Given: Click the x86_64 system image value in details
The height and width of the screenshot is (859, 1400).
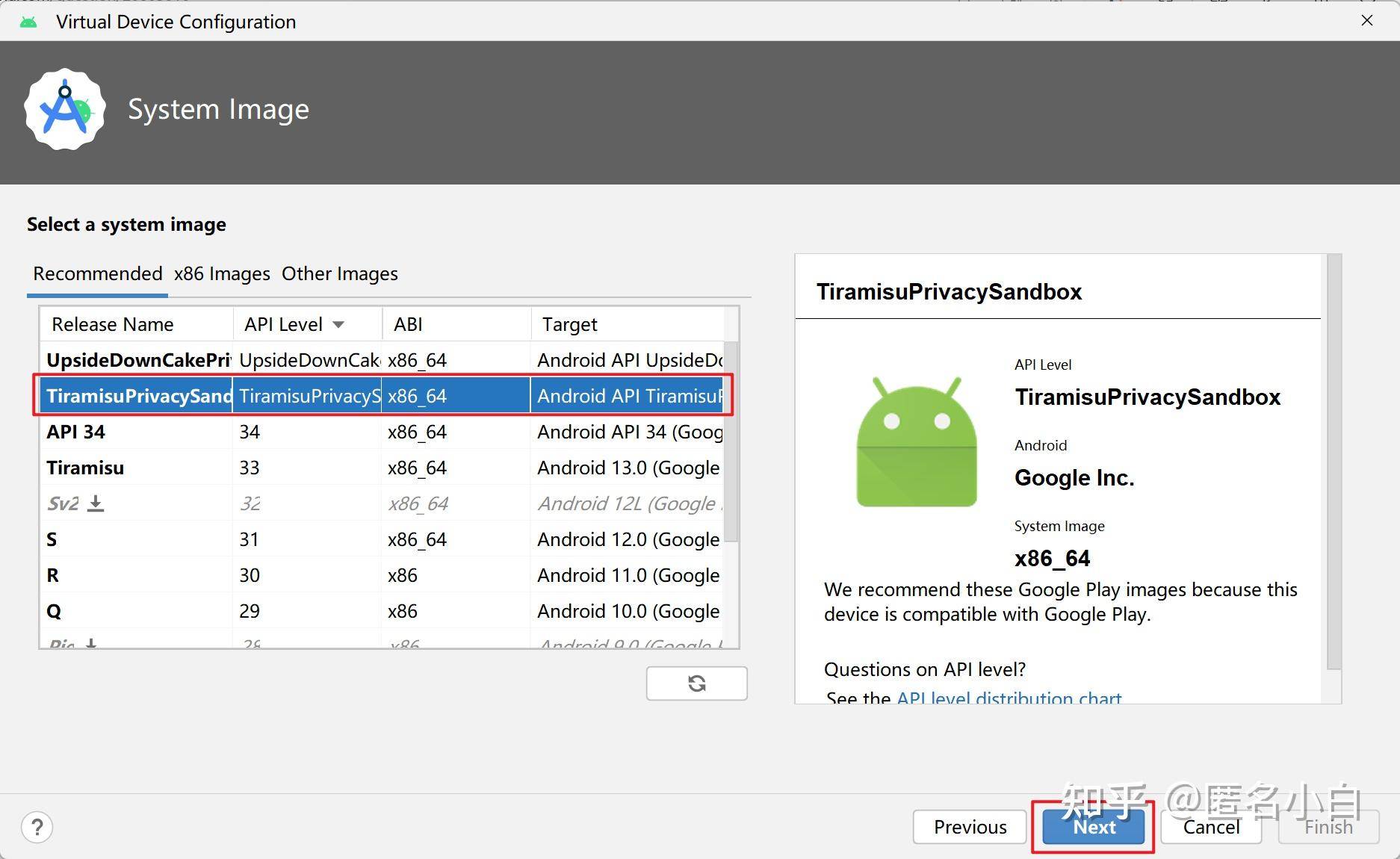Looking at the screenshot, I should [x=1052, y=558].
